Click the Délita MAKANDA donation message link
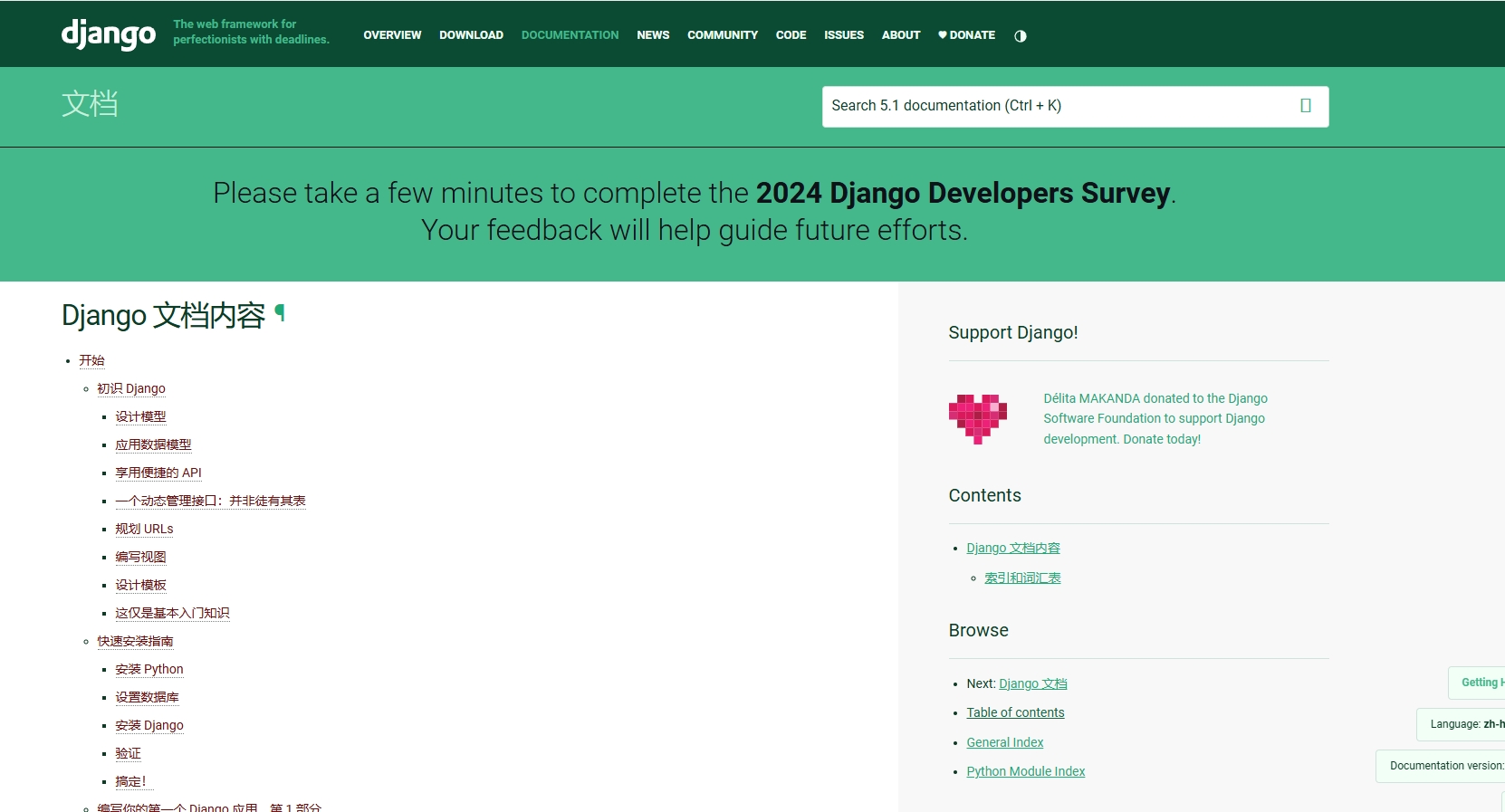 tap(1155, 418)
